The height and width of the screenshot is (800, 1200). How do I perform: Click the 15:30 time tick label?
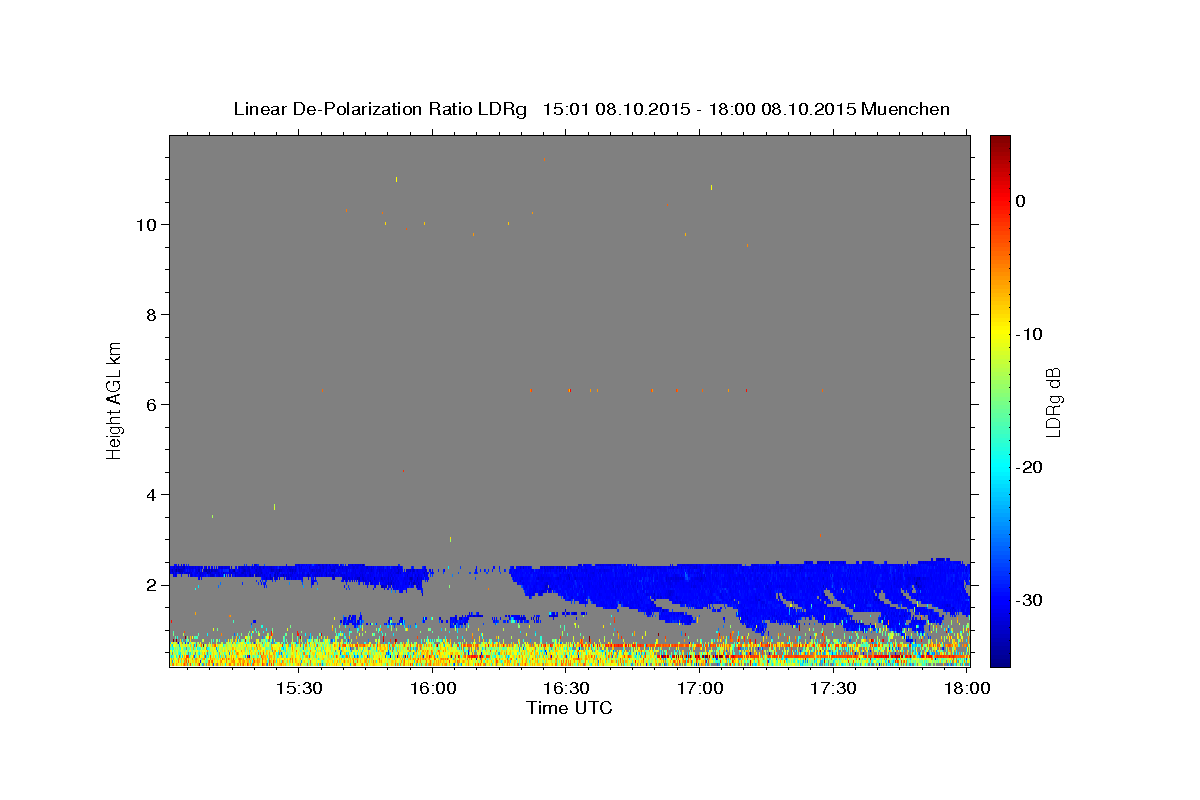(x=299, y=689)
